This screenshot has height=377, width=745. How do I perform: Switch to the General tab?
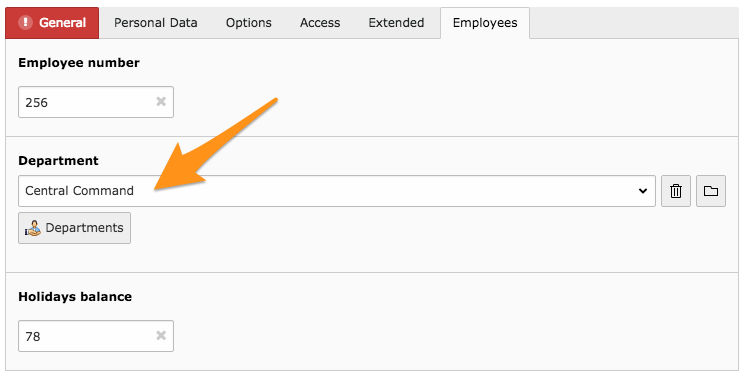point(52,23)
